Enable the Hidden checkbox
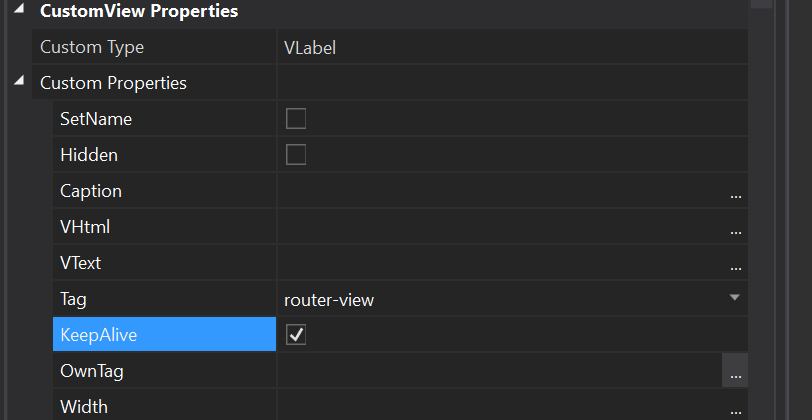Image resolution: width=812 pixels, height=420 pixels. [x=296, y=155]
